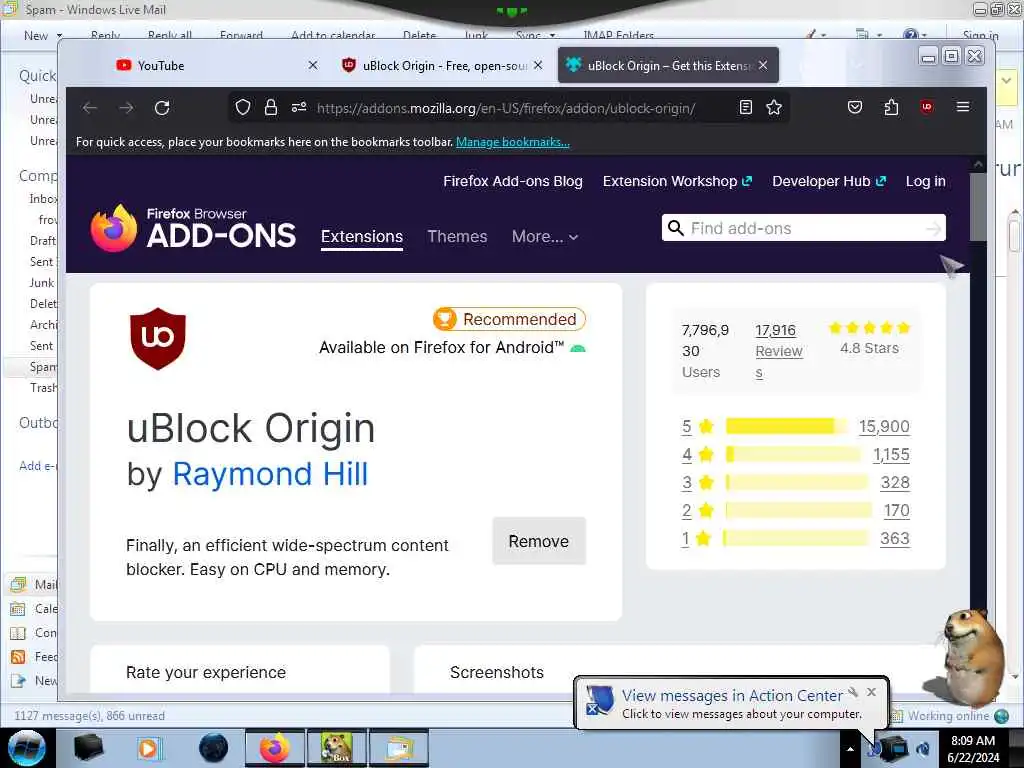Go forward in Firefox history

126,108
